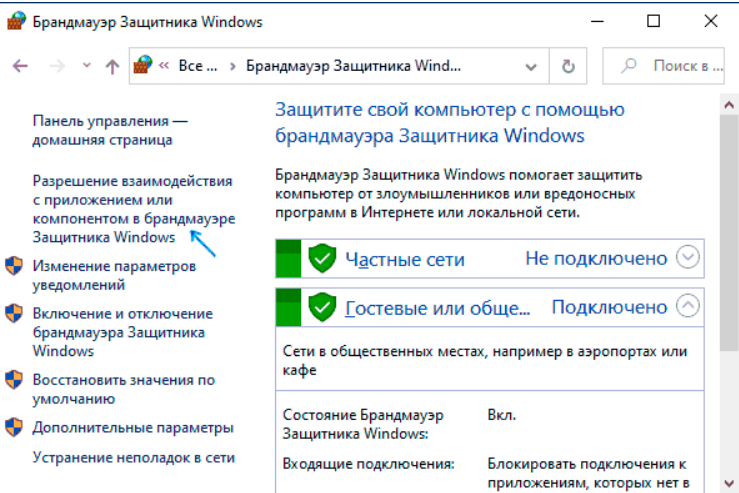The image size is (739, 493).
Task: Click Восстановить значения по умолчанию
Action: click(x=123, y=389)
